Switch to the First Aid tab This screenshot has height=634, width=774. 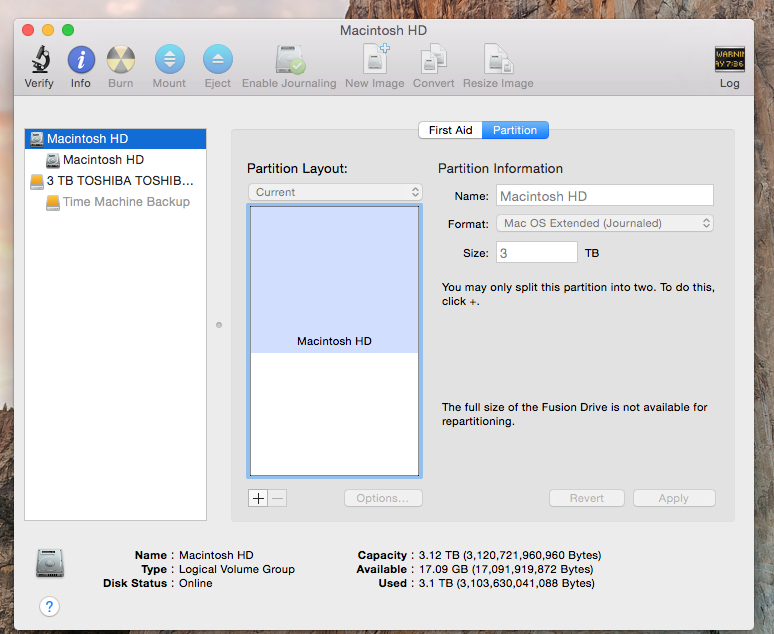tap(450, 130)
